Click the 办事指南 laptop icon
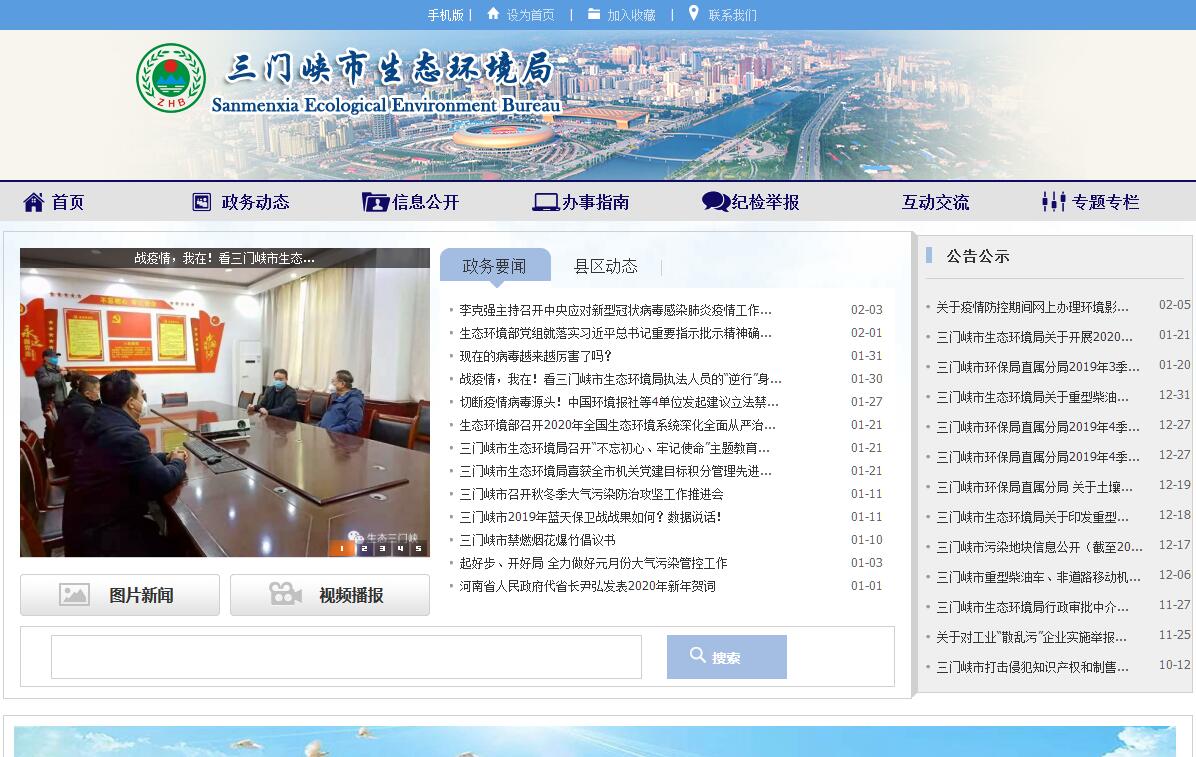Viewport: 1196px width, 757px height. coord(545,202)
